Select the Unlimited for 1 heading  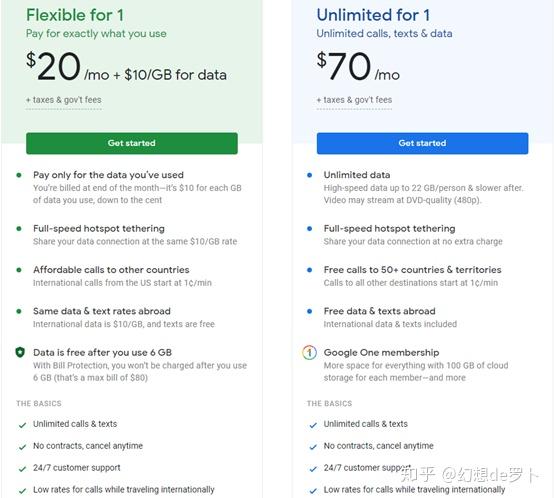tap(373, 15)
